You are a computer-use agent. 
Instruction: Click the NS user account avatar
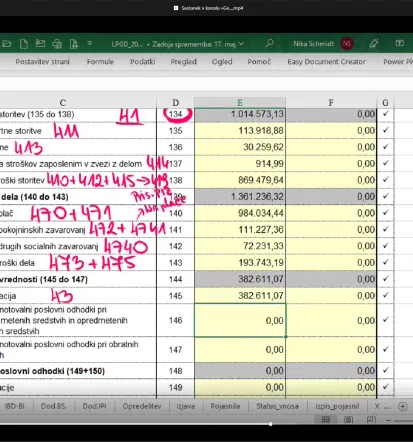point(347,44)
